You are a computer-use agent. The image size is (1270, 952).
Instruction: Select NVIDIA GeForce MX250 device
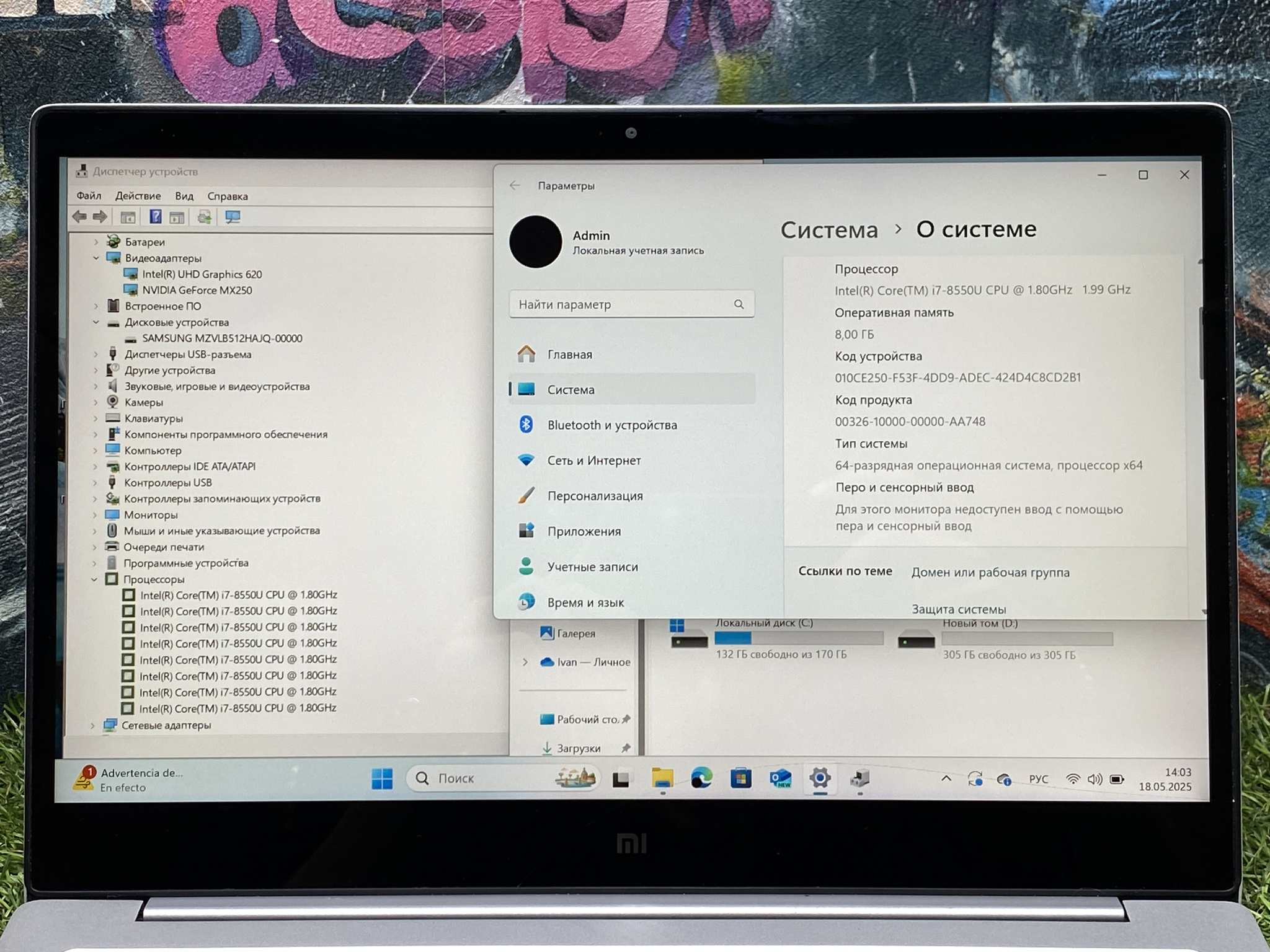[x=197, y=290]
